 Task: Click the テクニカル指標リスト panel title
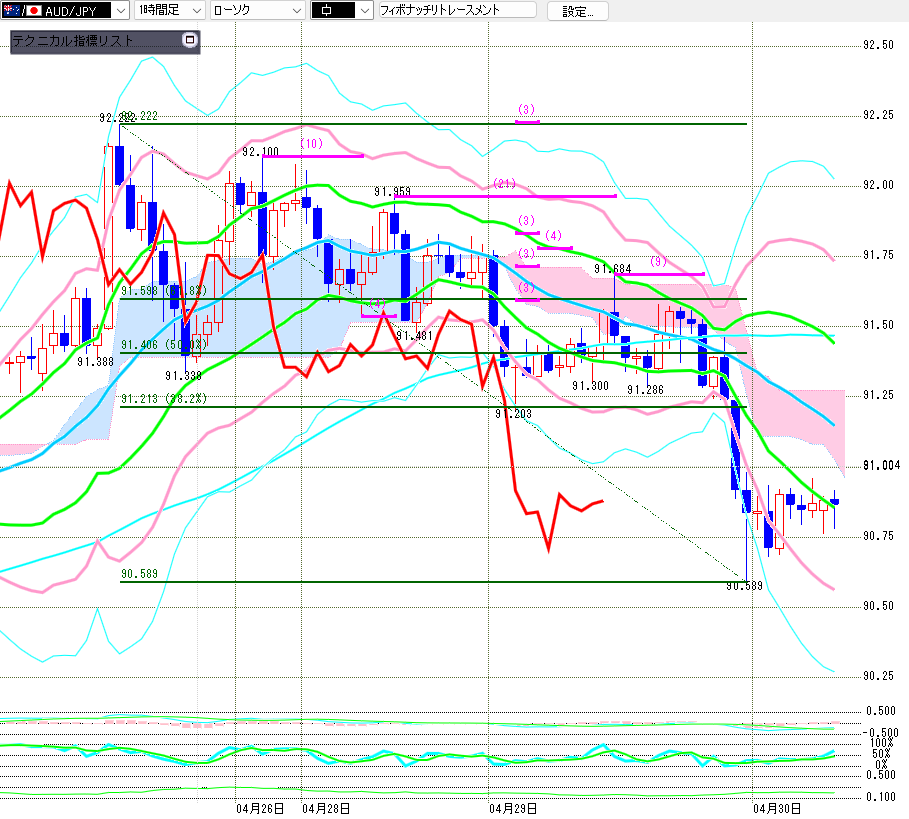coord(73,41)
